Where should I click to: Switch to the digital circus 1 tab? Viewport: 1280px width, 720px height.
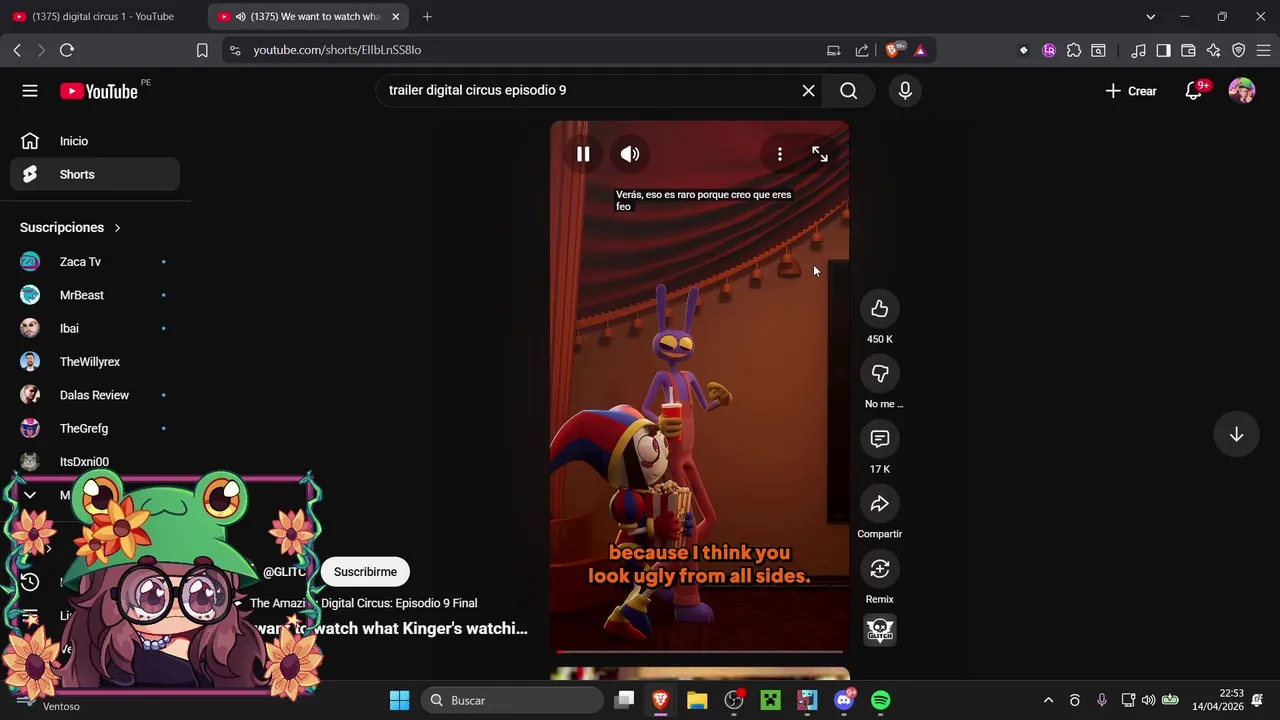102,16
